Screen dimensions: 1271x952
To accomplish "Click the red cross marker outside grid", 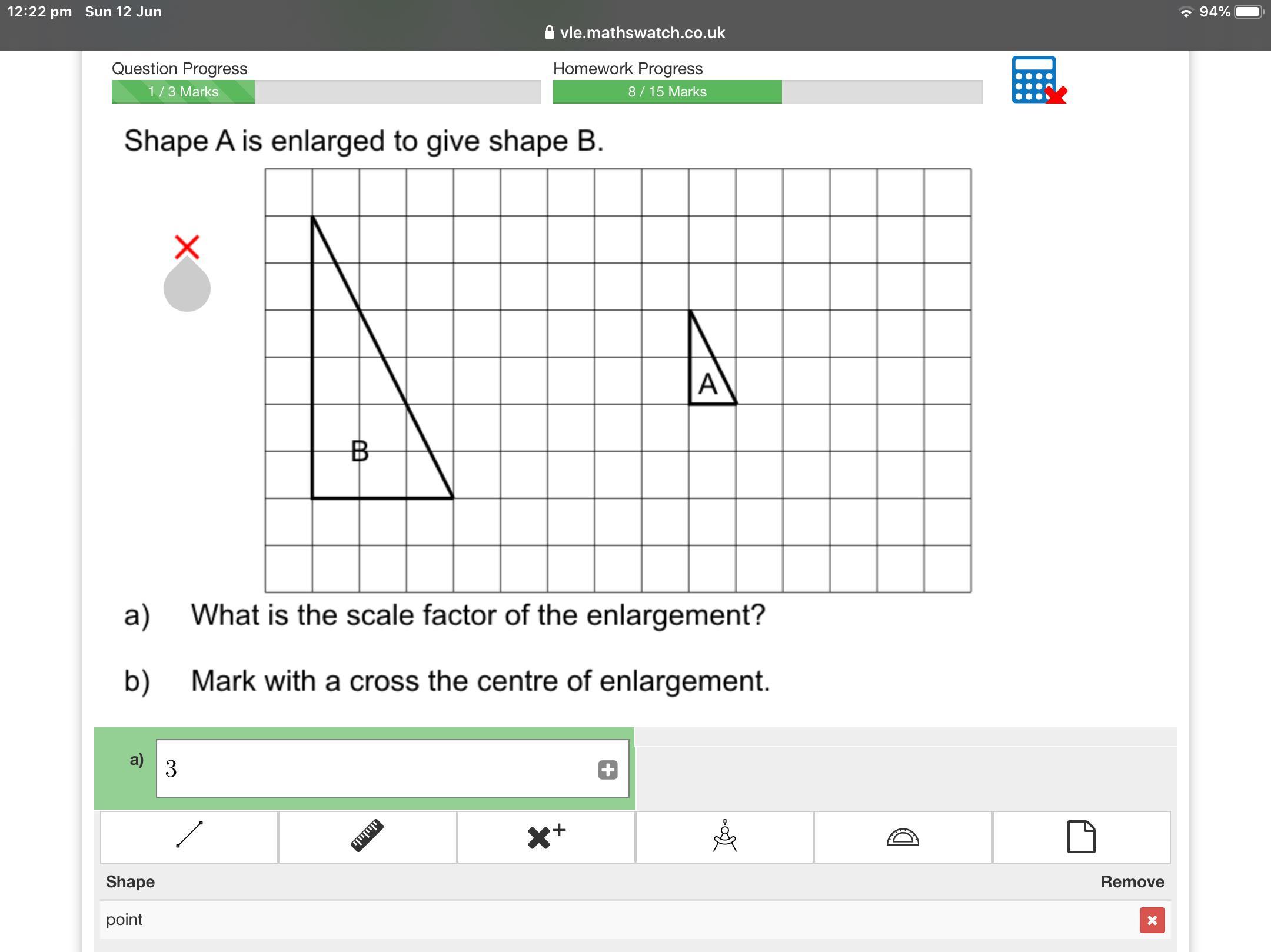I will 187,247.
